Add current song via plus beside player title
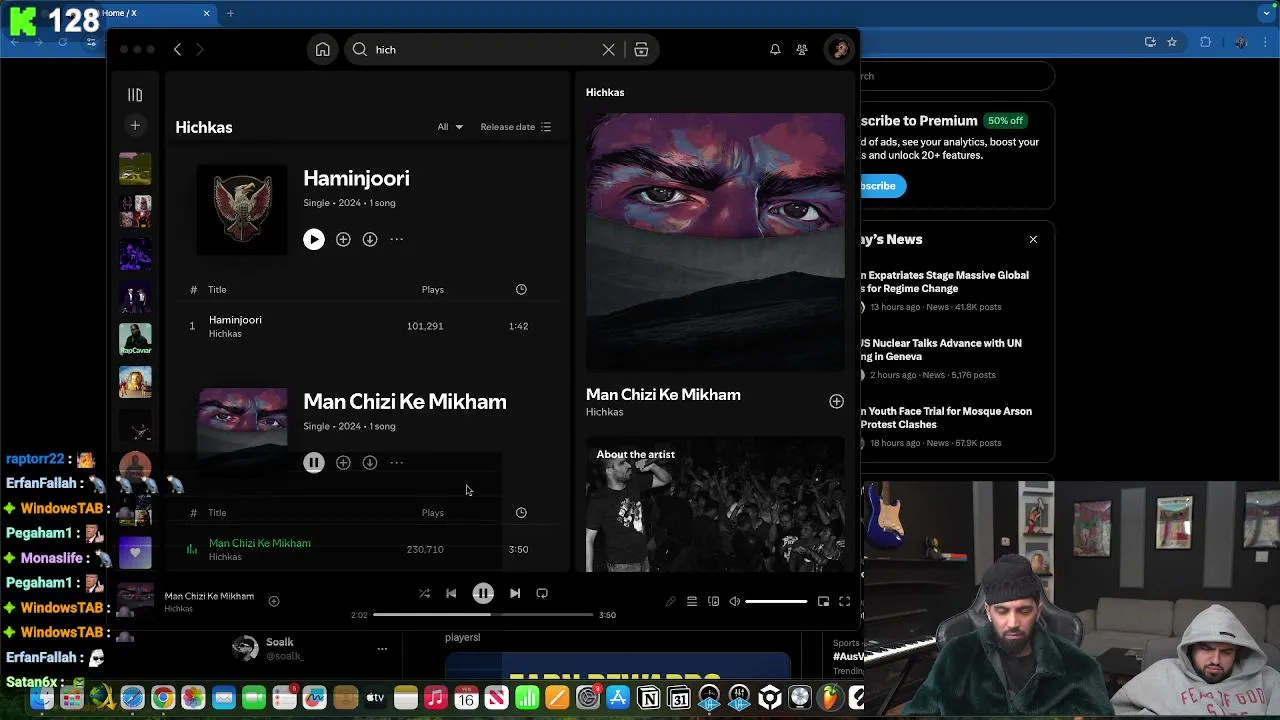 click(x=274, y=601)
